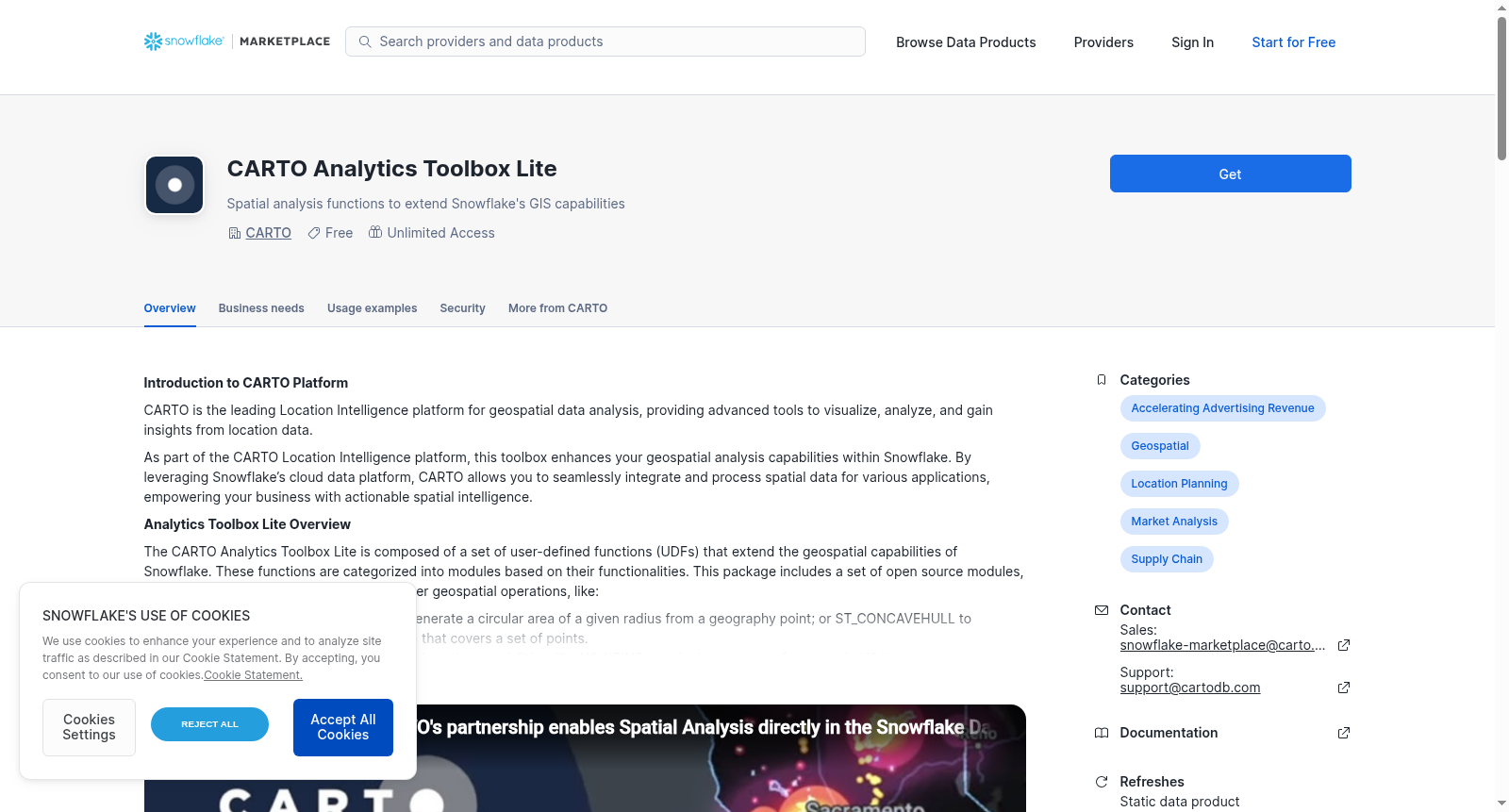Image resolution: width=1509 pixels, height=812 pixels.
Task: Click the 'Static data product' text
Action: click(1180, 802)
